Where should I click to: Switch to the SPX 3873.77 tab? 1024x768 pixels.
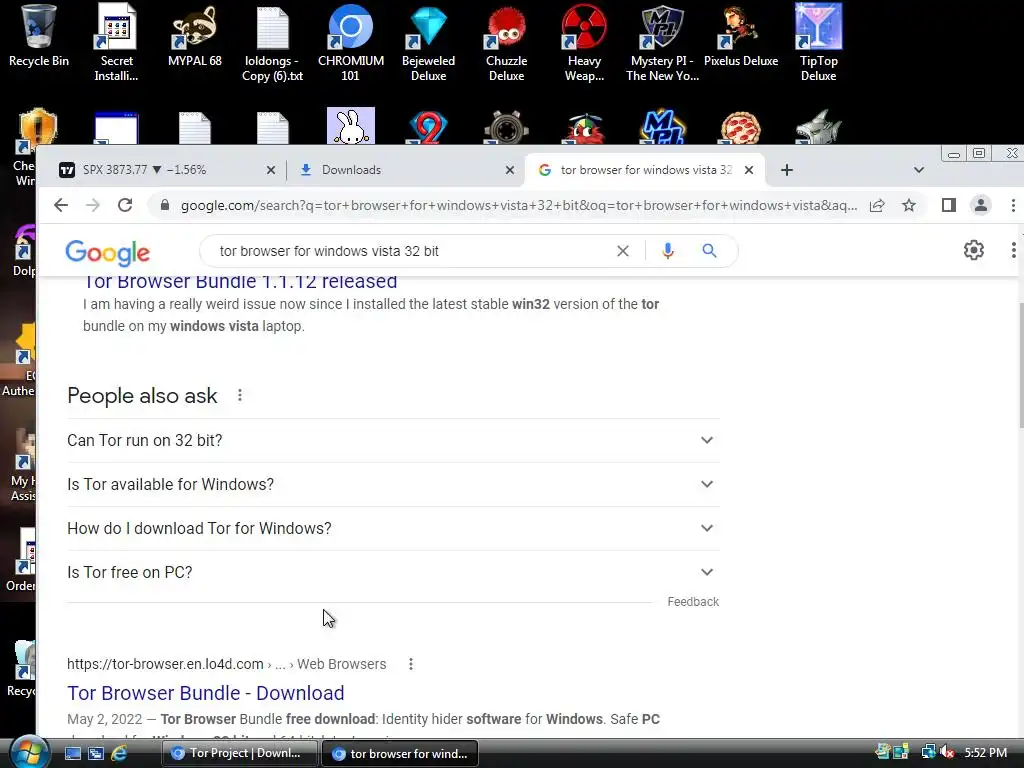(160, 170)
